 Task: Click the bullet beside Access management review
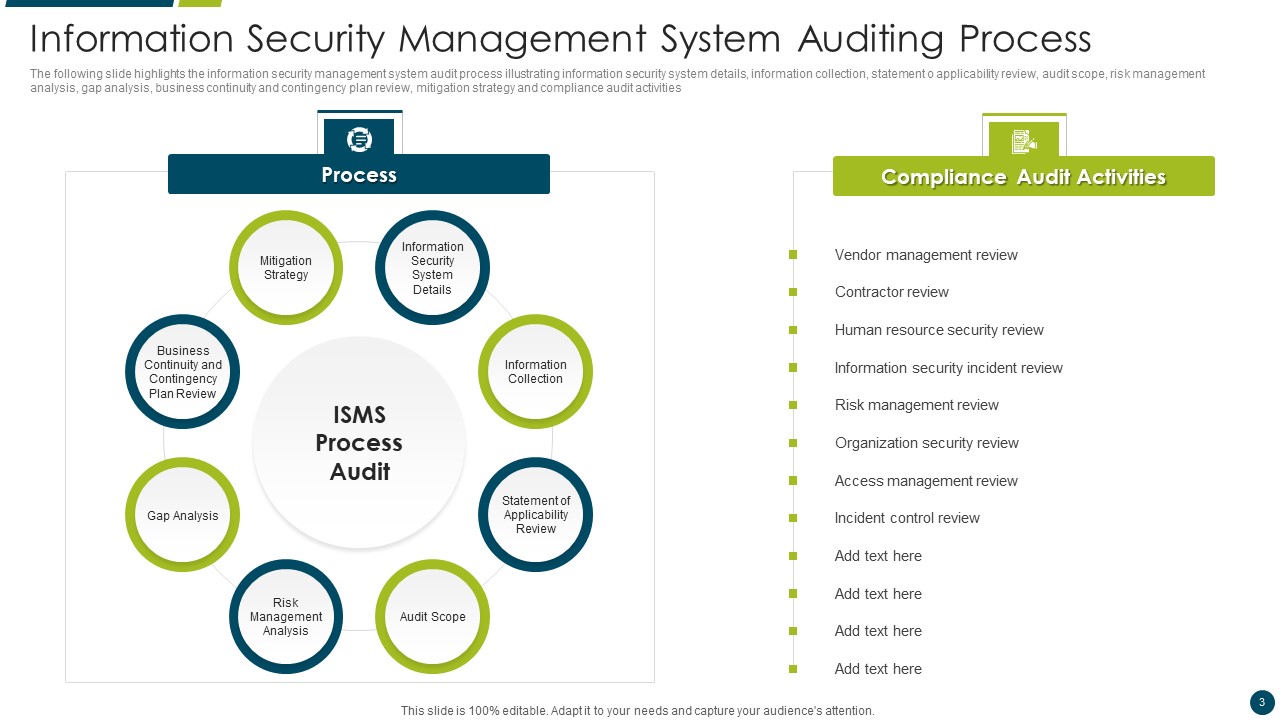793,481
